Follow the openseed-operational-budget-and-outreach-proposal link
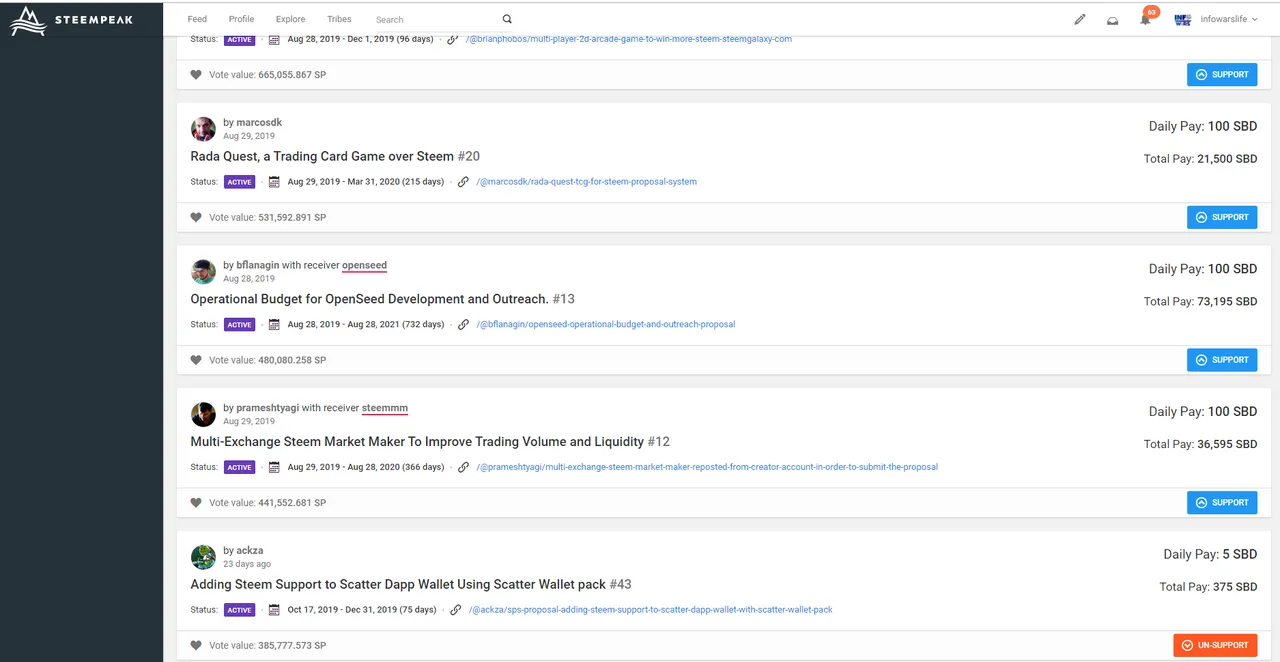1280x662 pixels. [x=606, y=324]
